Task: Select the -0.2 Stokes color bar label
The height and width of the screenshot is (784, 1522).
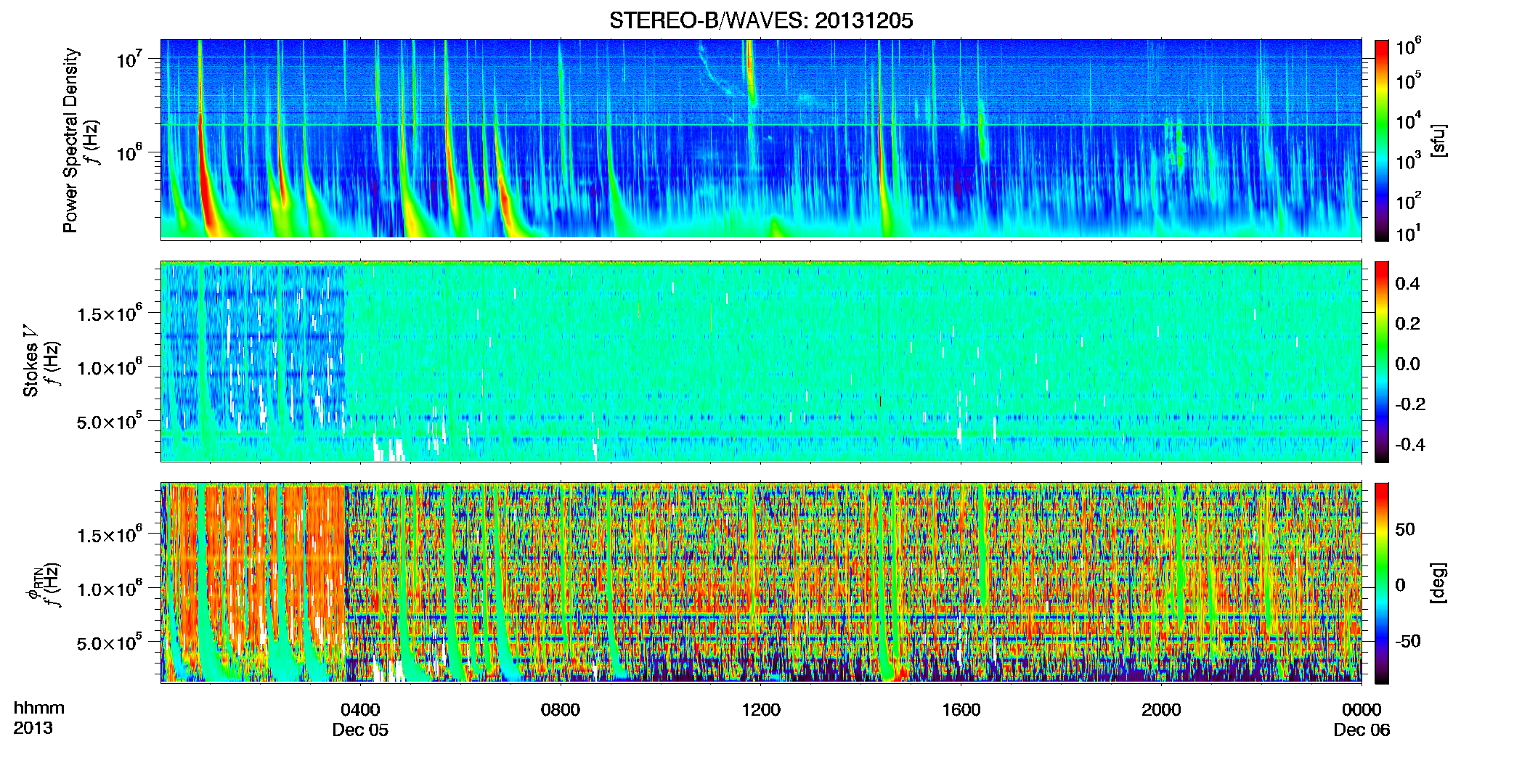Action: 1410,404
